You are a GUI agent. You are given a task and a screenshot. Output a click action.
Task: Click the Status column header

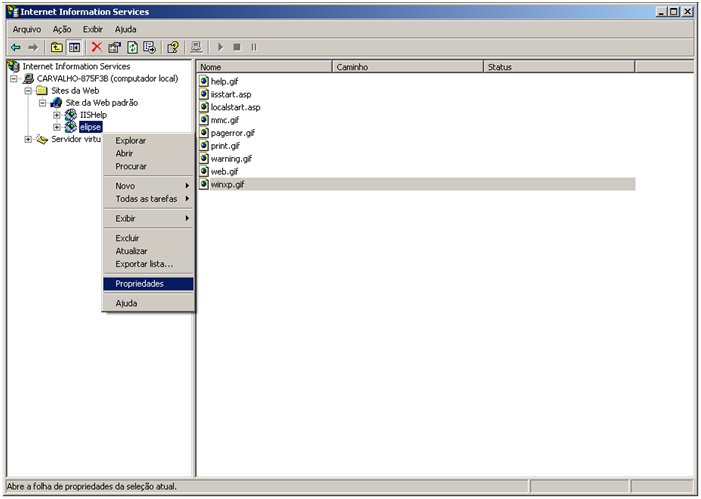tap(560, 67)
